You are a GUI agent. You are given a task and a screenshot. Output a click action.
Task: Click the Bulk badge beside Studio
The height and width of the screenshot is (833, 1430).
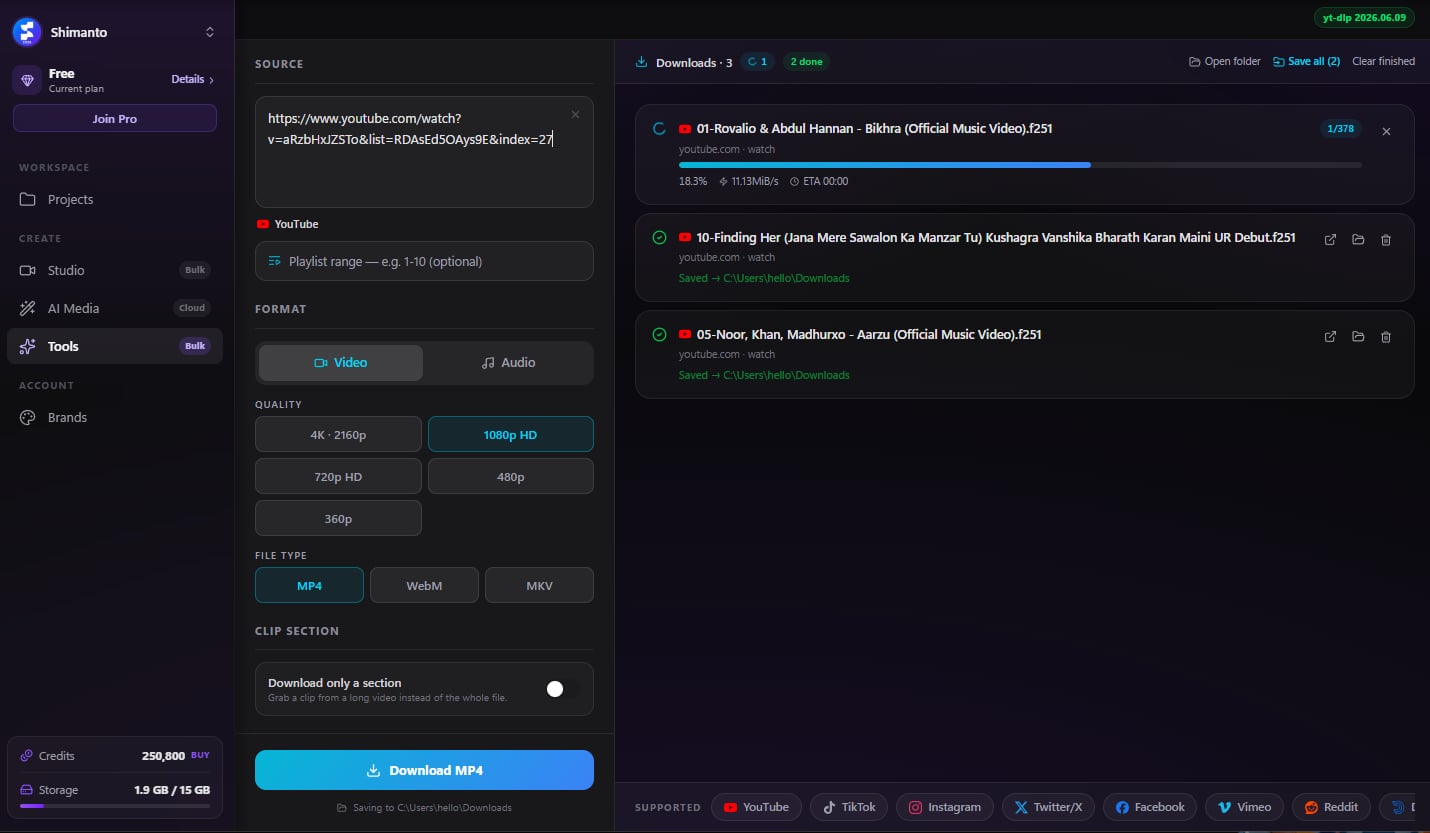pyautogui.click(x=195, y=270)
